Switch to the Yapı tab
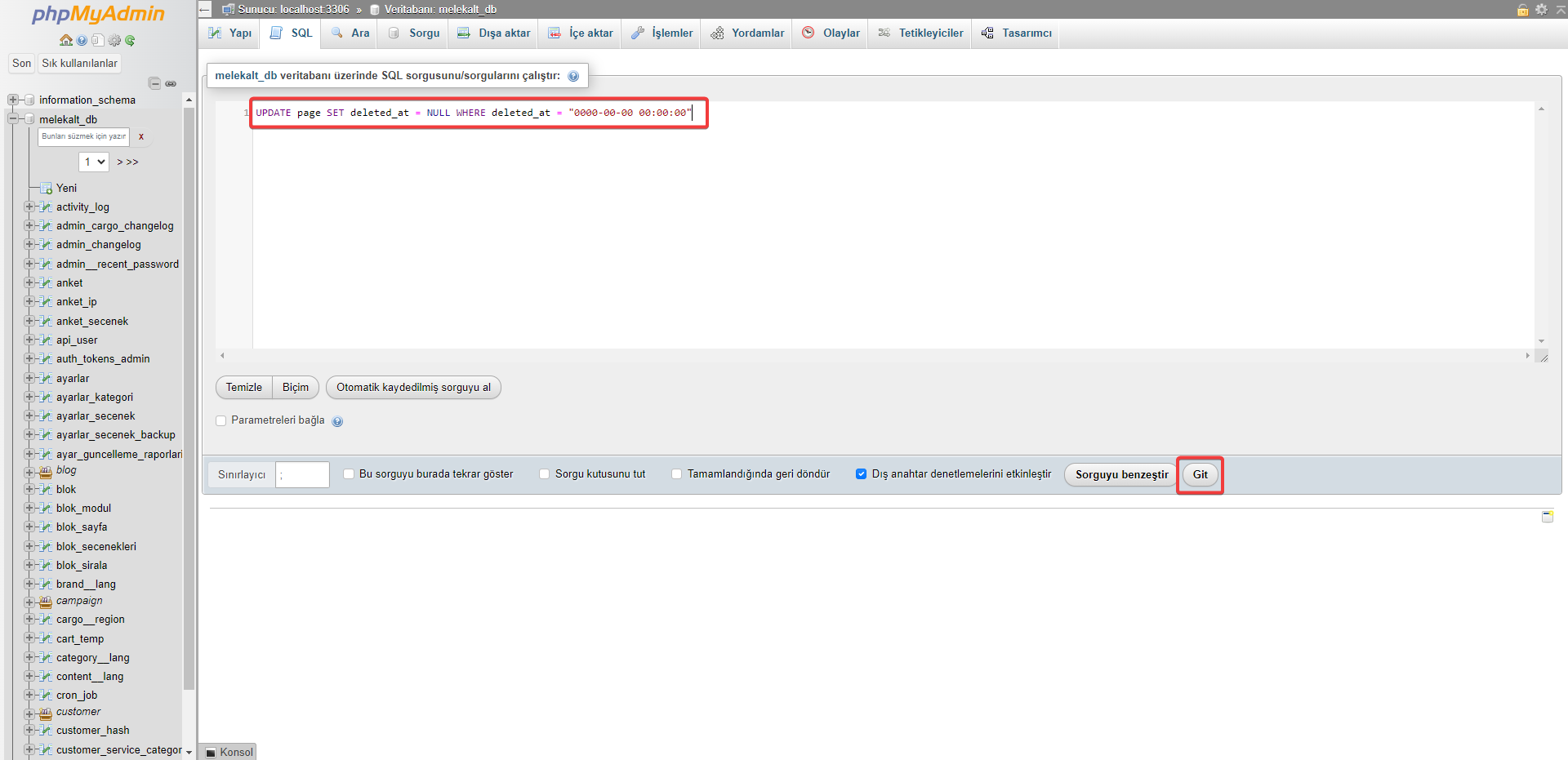 [x=229, y=33]
